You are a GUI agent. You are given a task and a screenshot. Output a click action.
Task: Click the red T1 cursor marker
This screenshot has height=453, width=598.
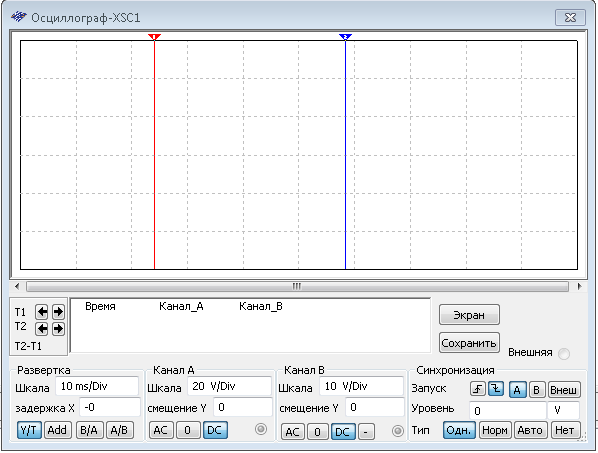(x=154, y=37)
